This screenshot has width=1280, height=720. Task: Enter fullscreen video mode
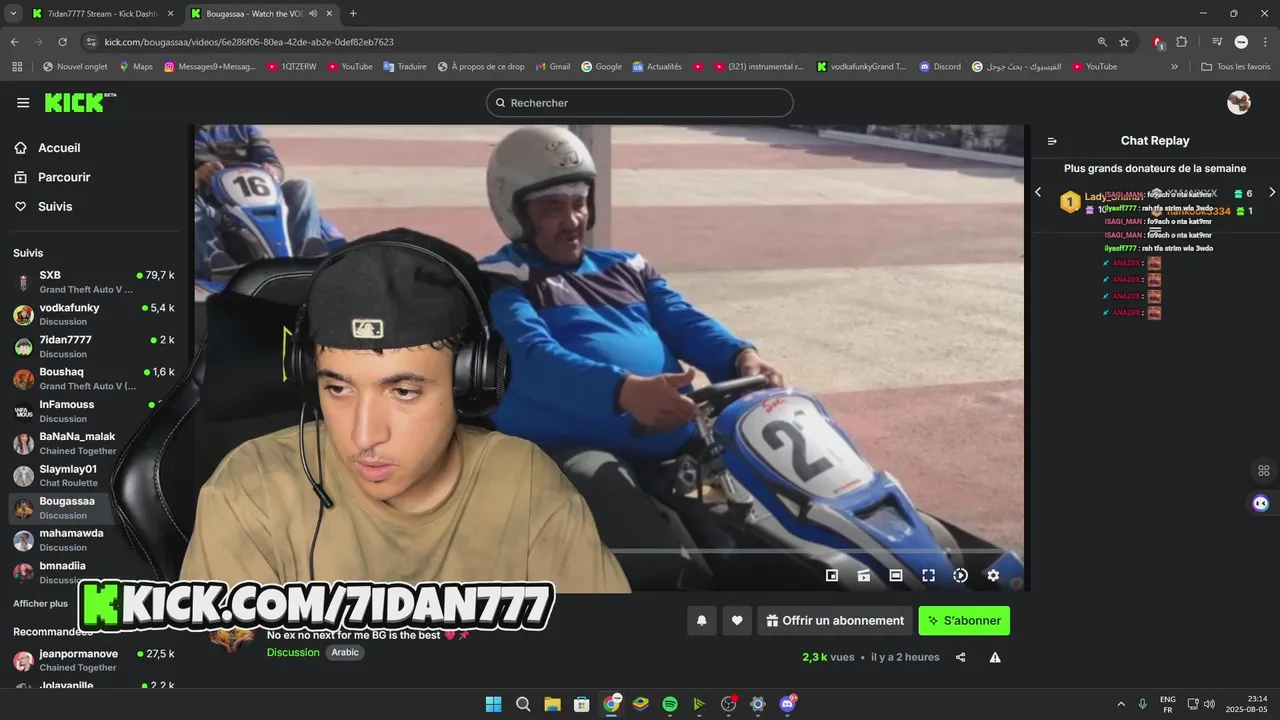[x=928, y=575]
